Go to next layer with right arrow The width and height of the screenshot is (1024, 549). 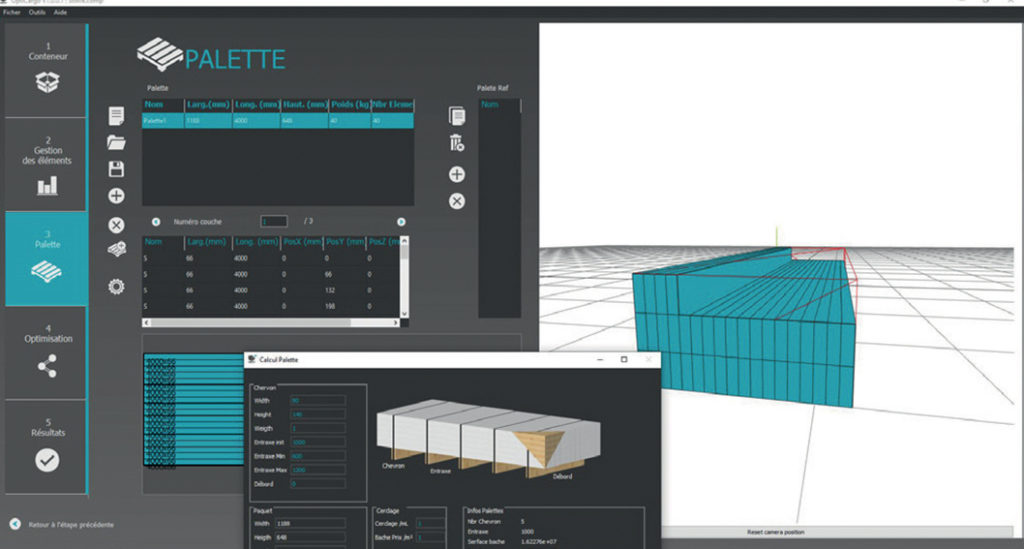(x=401, y=222)
